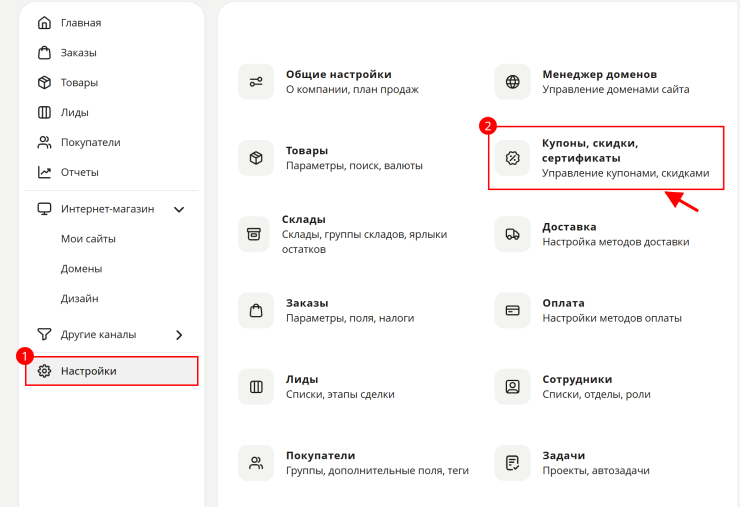Open the Сотрудники settings title
This screenshot has width=740, height=507.
pos(577,379)
